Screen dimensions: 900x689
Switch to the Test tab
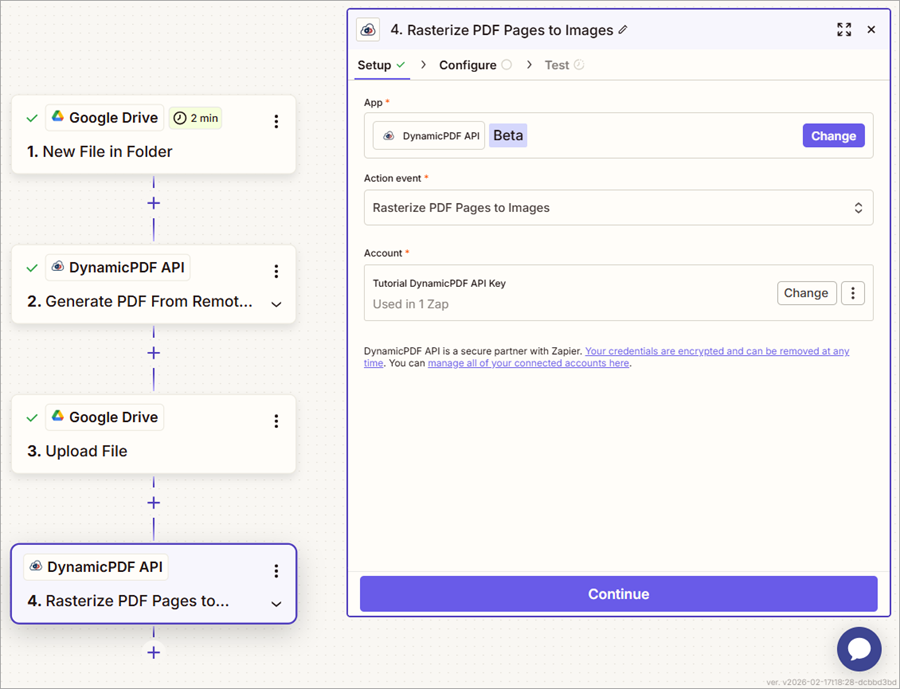pyautogui.click(x=557, y=65)
